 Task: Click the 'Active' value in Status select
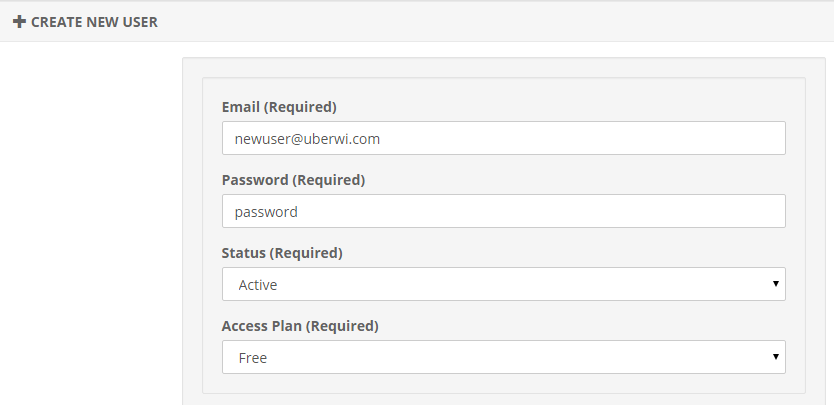[258, 285]
